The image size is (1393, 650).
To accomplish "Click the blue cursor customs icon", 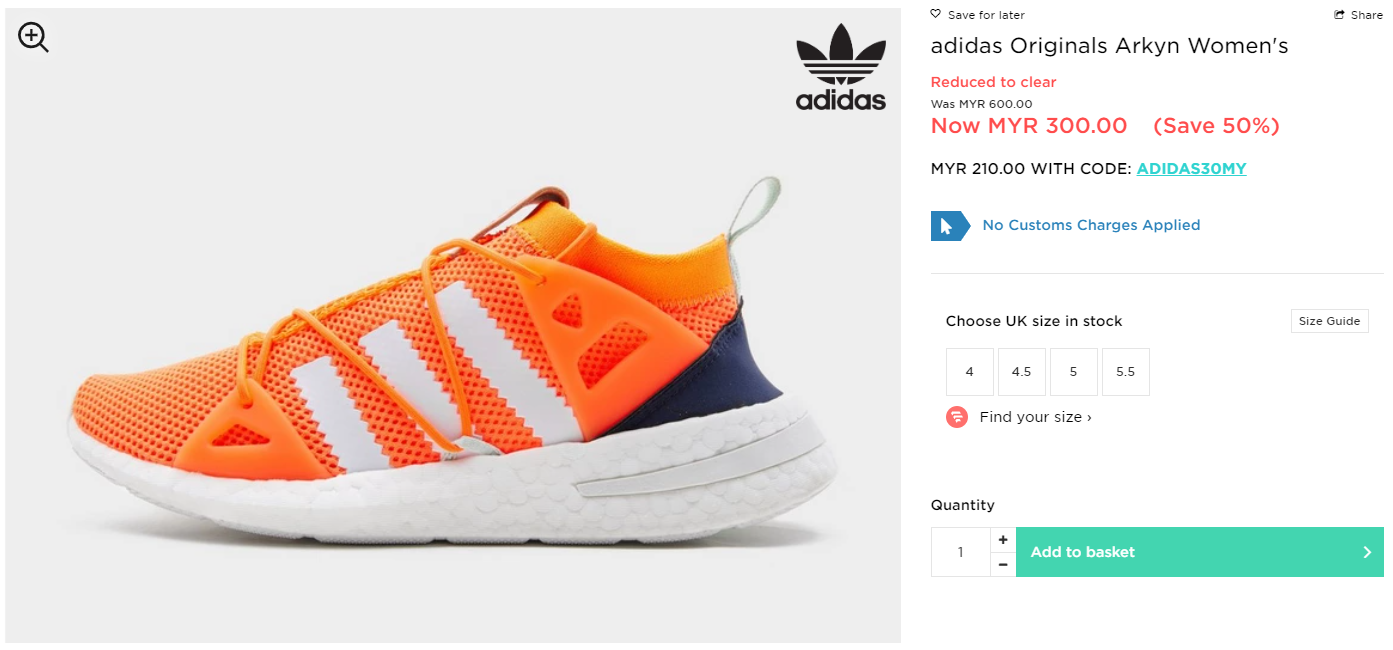I will (x=949, y=226).
